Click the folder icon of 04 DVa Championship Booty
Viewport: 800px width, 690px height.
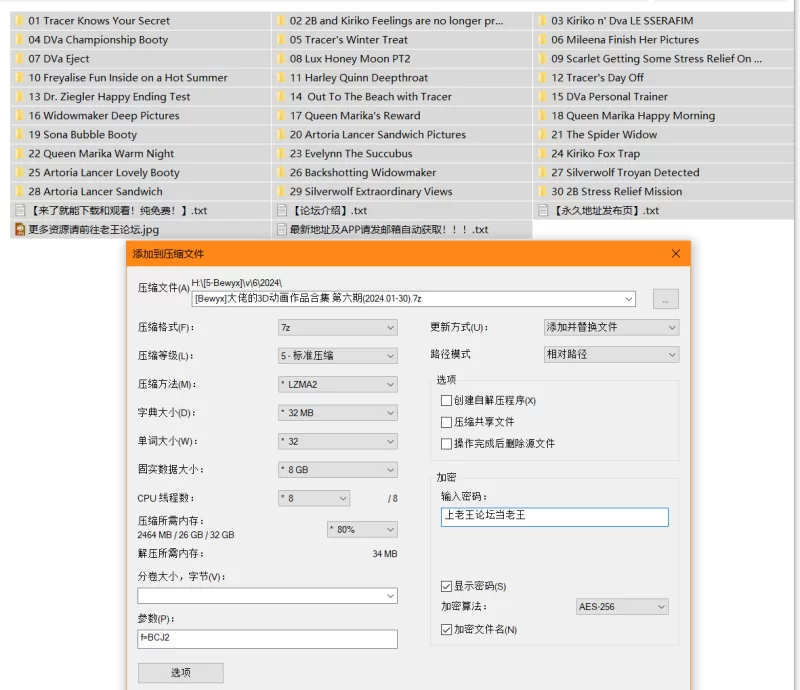[20, 40]
